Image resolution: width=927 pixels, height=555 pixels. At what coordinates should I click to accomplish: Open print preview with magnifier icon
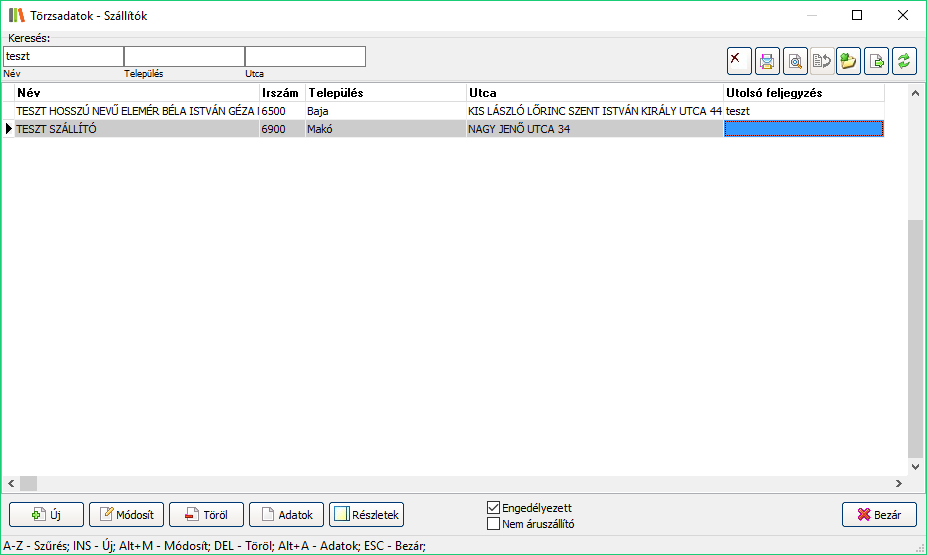pyautogui.click(x=795, y=61)
